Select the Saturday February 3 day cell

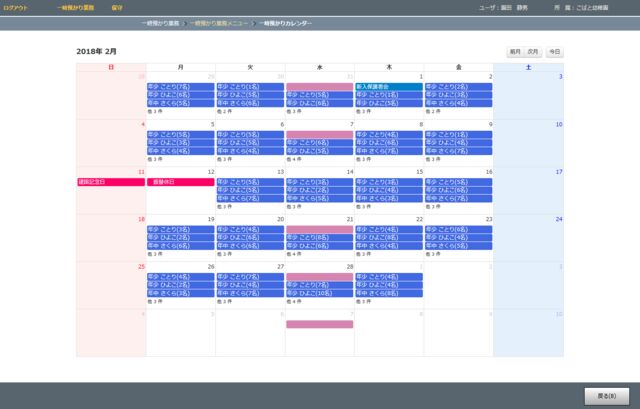[529, 96]
